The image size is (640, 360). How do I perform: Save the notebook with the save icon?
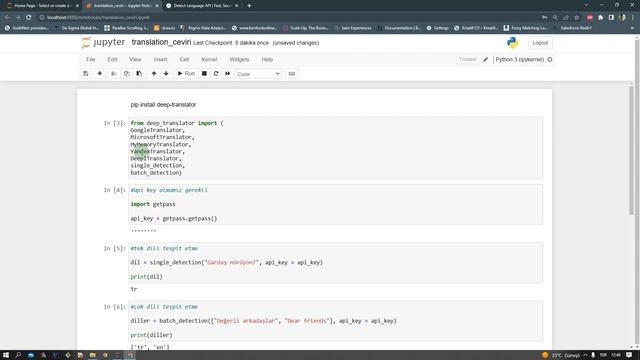point(86,73)
